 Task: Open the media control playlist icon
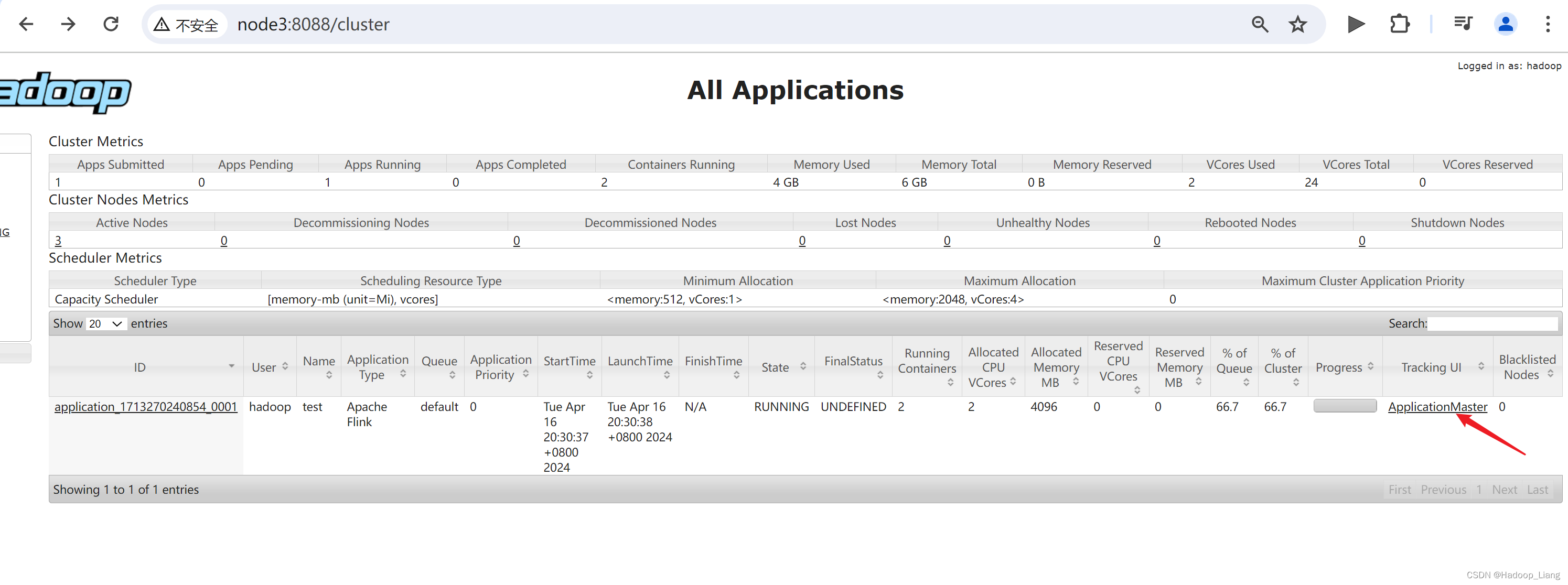(x=1462, y=24)
